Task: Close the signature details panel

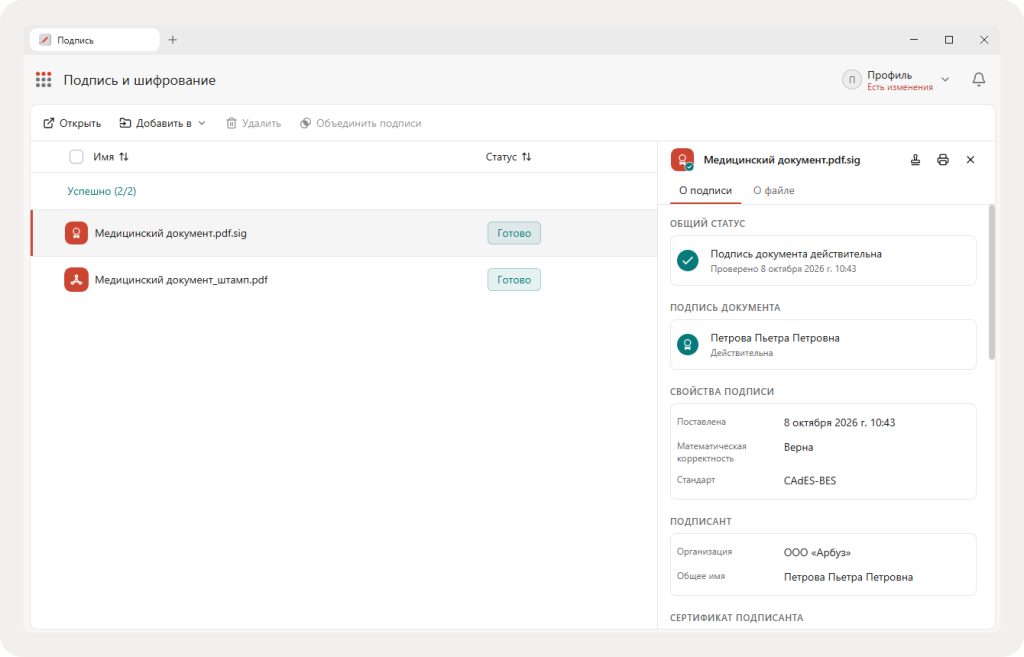Action: (970, 160)
